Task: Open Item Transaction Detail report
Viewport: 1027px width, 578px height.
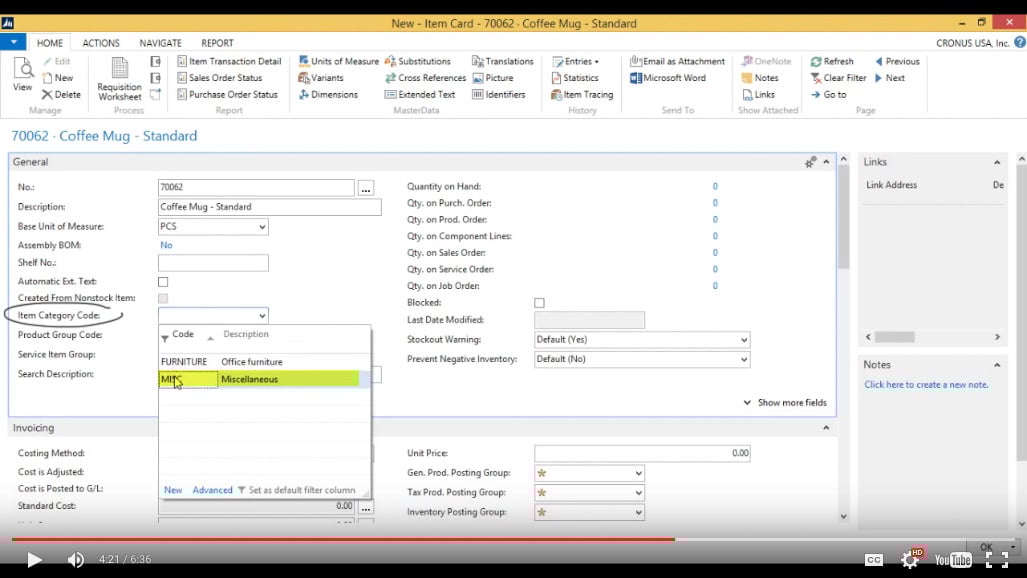Action: pyautogui.click(x=229, y=61)
